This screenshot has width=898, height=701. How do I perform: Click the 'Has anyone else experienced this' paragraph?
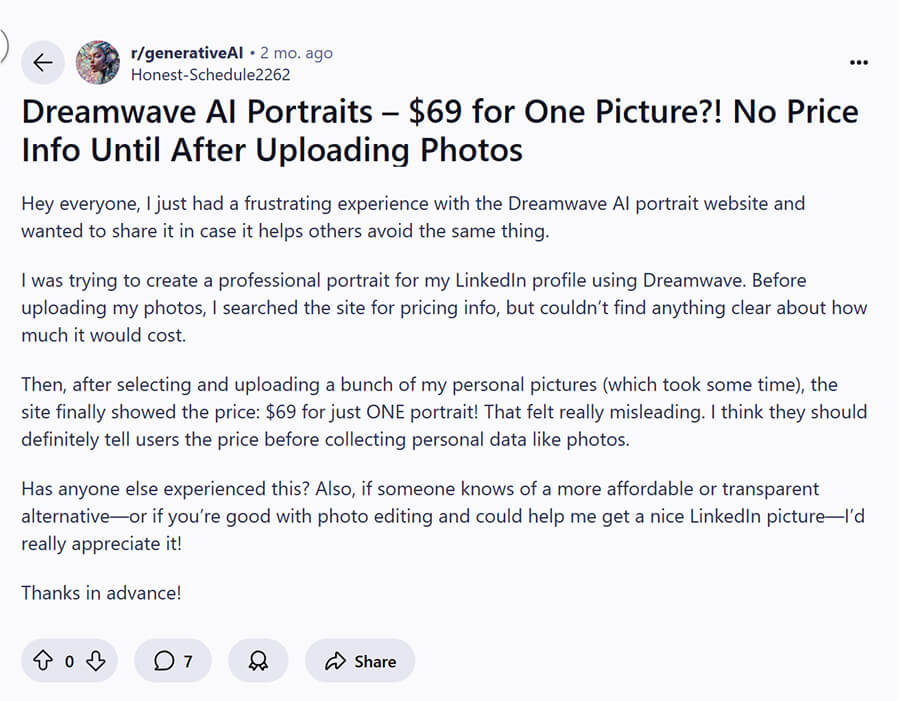point(420,516)
